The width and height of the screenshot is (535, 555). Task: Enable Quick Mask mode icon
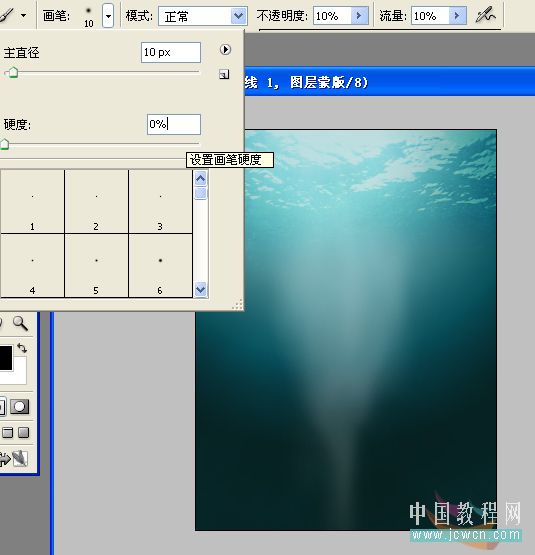point(19,407)
